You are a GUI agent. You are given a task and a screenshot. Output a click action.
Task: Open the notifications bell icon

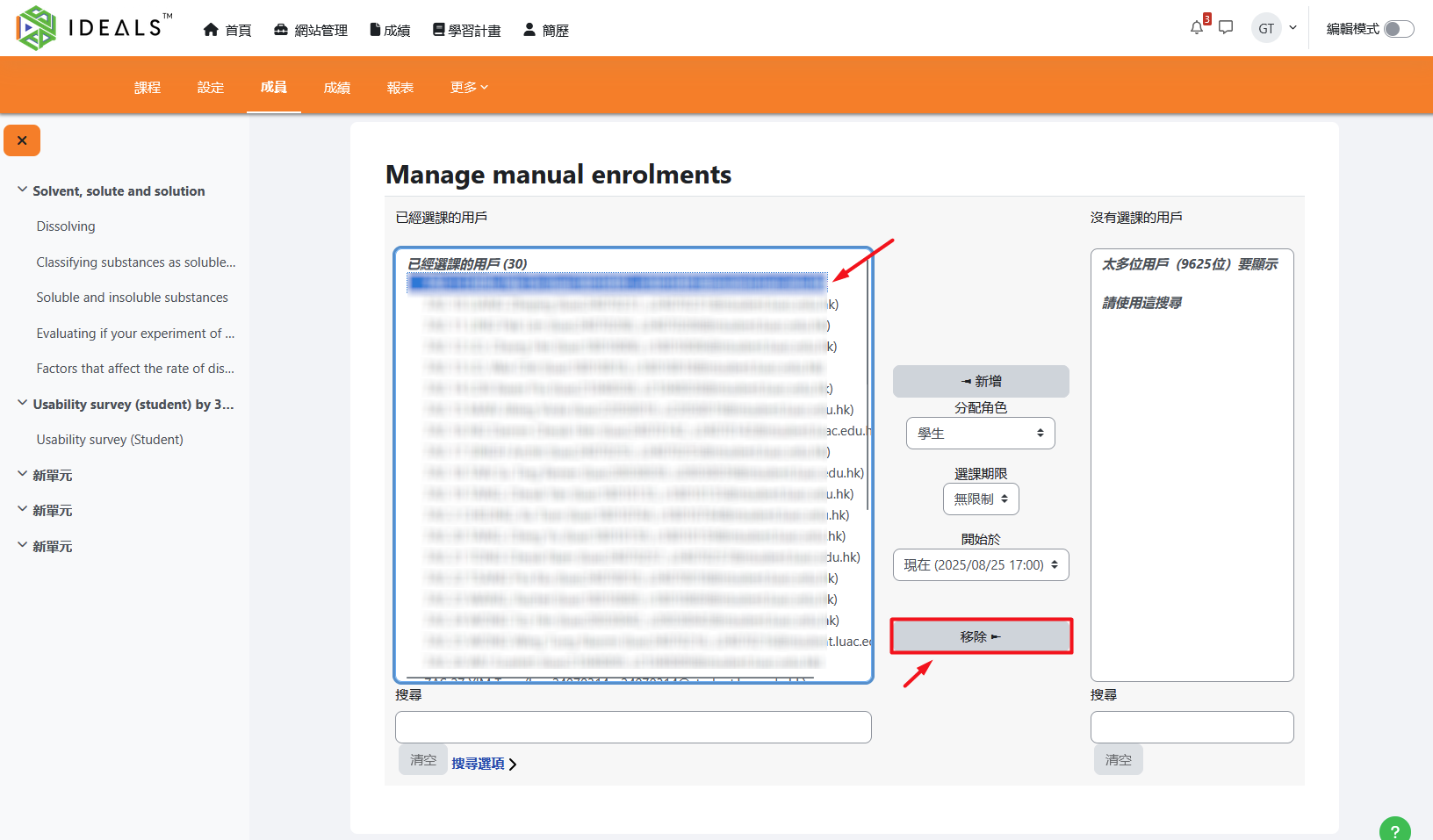click(x=1196, y=28)
